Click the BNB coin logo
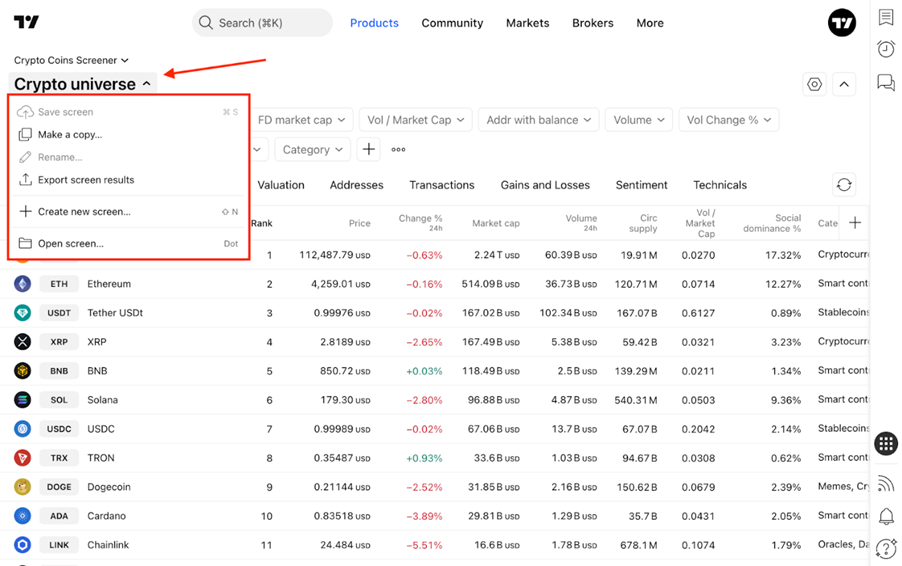 coord(22,370)
